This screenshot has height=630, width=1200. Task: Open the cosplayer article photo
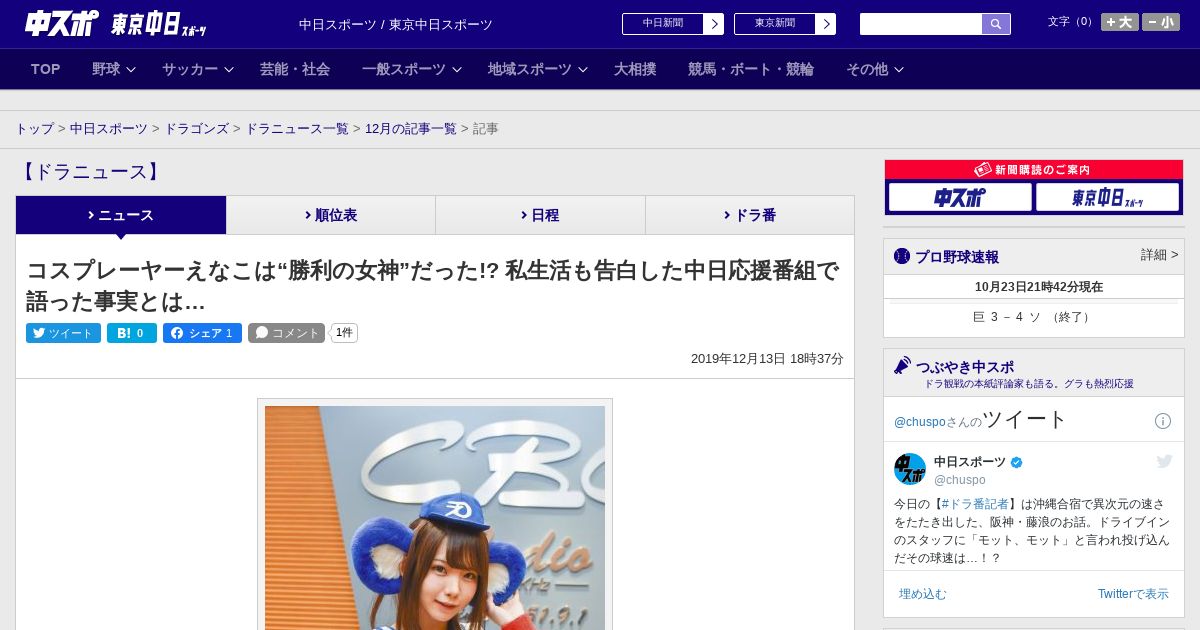pos(435,517)
